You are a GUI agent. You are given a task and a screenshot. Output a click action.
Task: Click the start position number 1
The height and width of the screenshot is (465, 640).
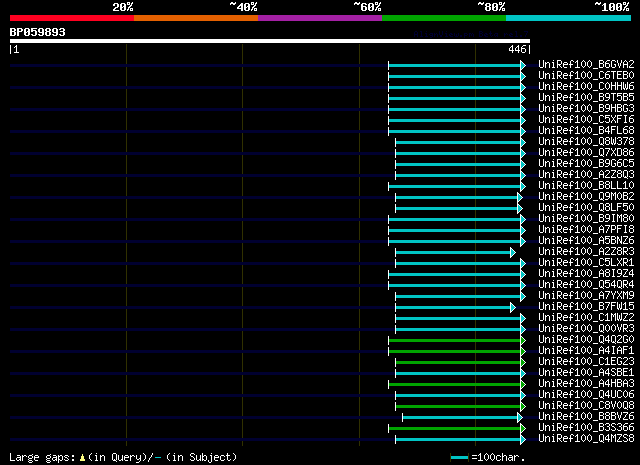[16, 49]
